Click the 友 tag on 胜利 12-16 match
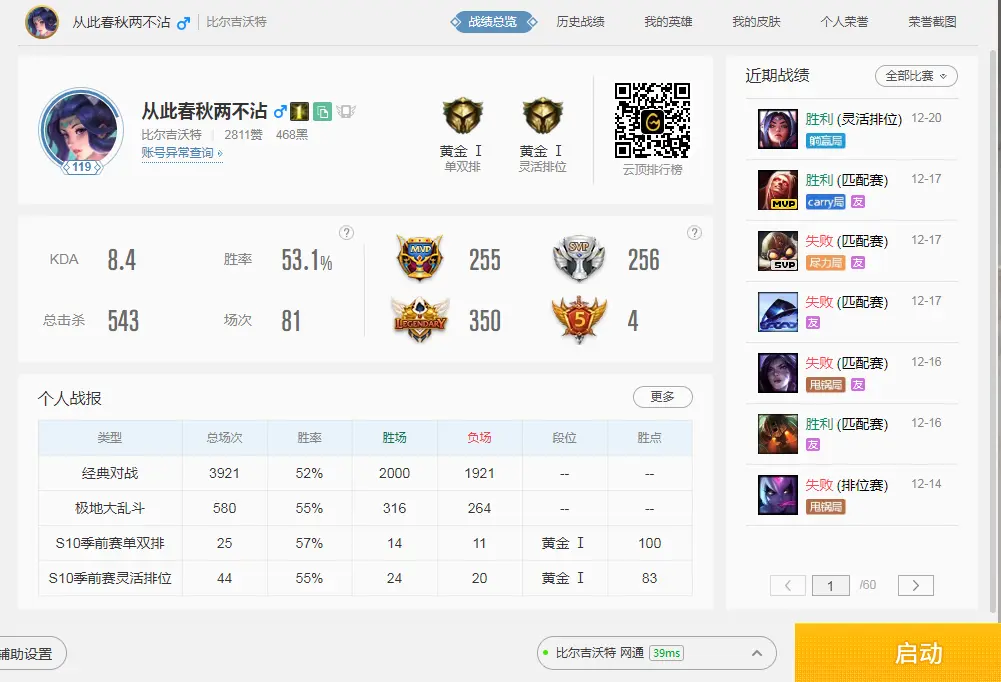This screenshot has height=682, width=1001. pyautogui.click(x=813, y=444)
